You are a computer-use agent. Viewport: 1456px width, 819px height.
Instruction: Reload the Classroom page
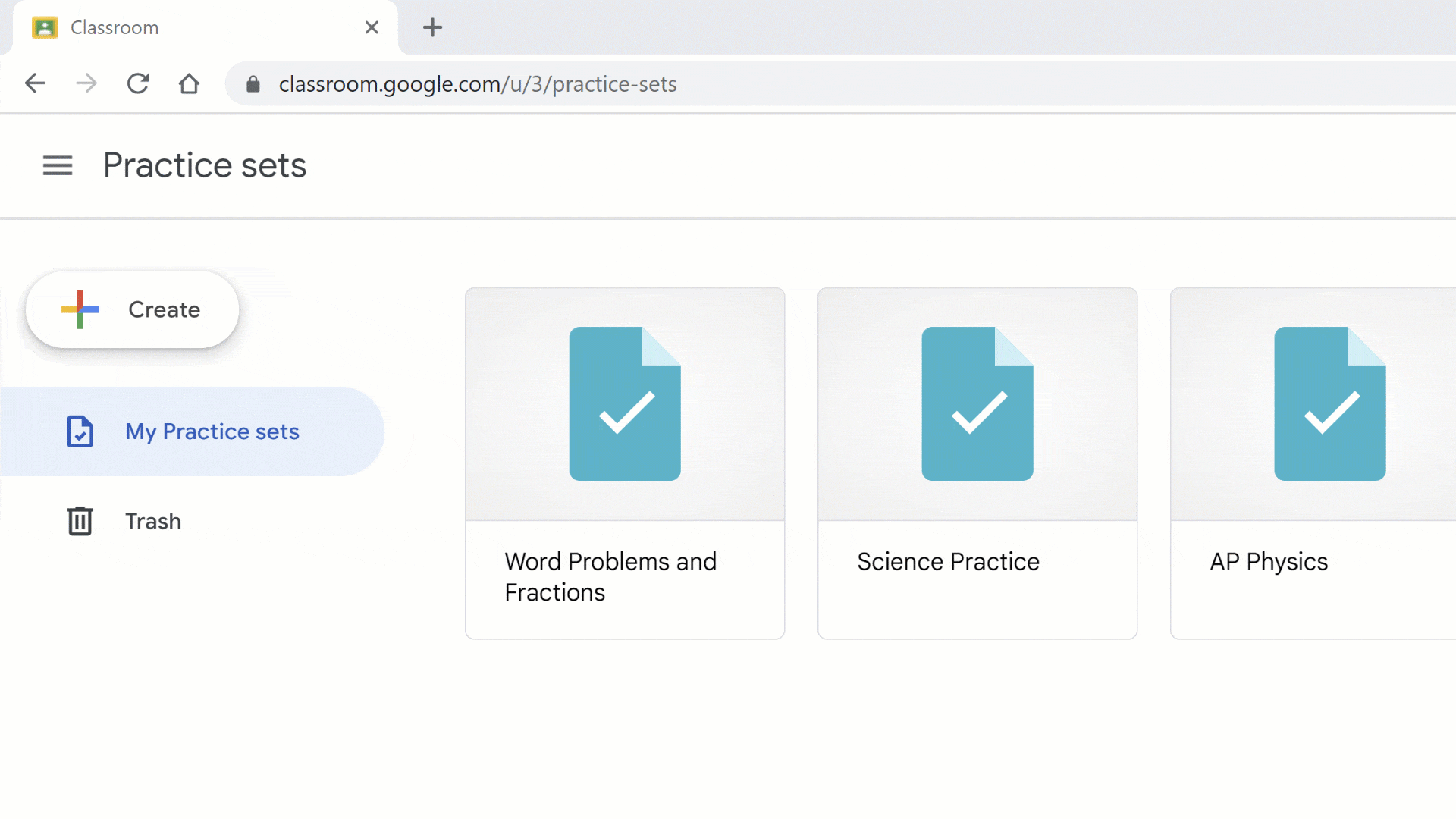[x=138, y=83]
